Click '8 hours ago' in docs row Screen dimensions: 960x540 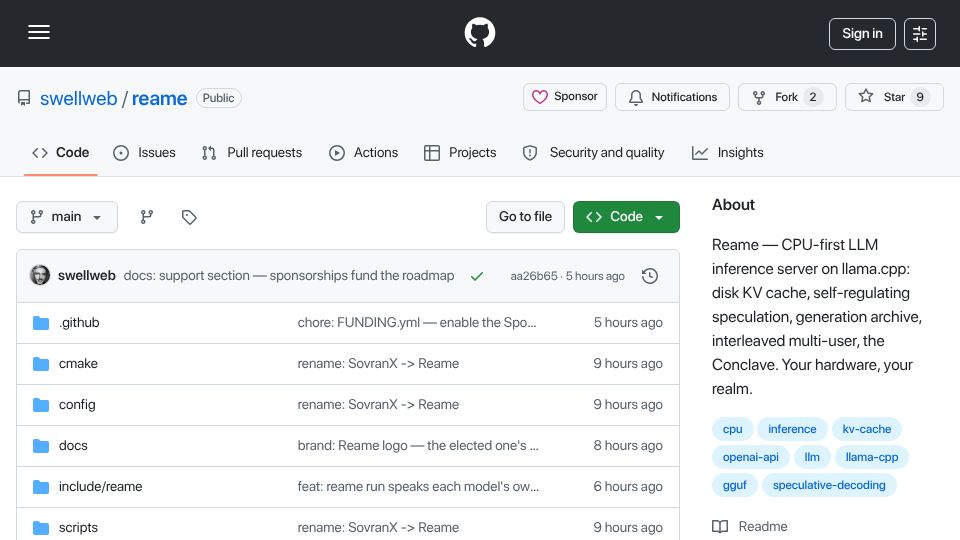pos(628,446)
